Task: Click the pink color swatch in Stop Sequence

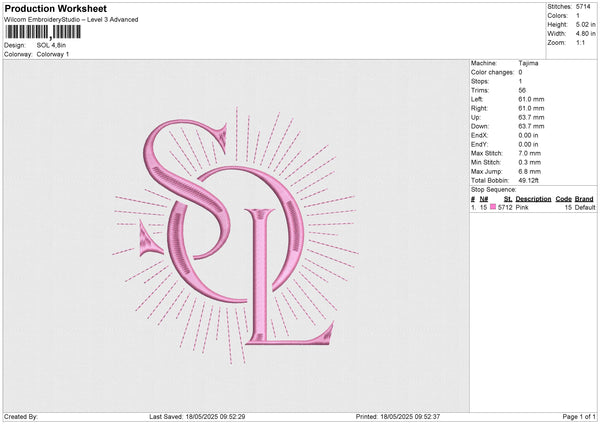Action: pos(492,207)
